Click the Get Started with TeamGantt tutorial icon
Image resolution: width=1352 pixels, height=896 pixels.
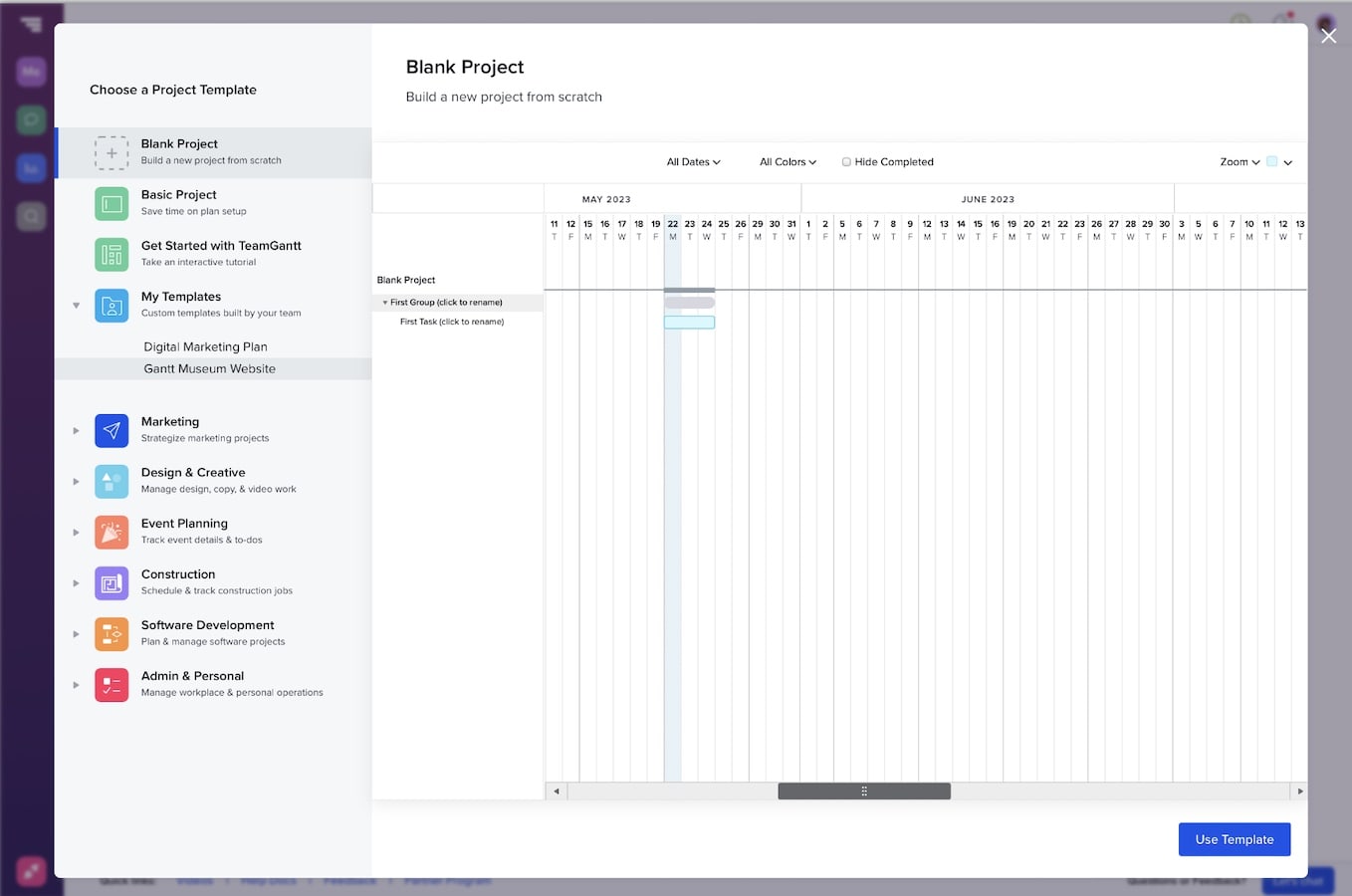click(x=111, y=254)
